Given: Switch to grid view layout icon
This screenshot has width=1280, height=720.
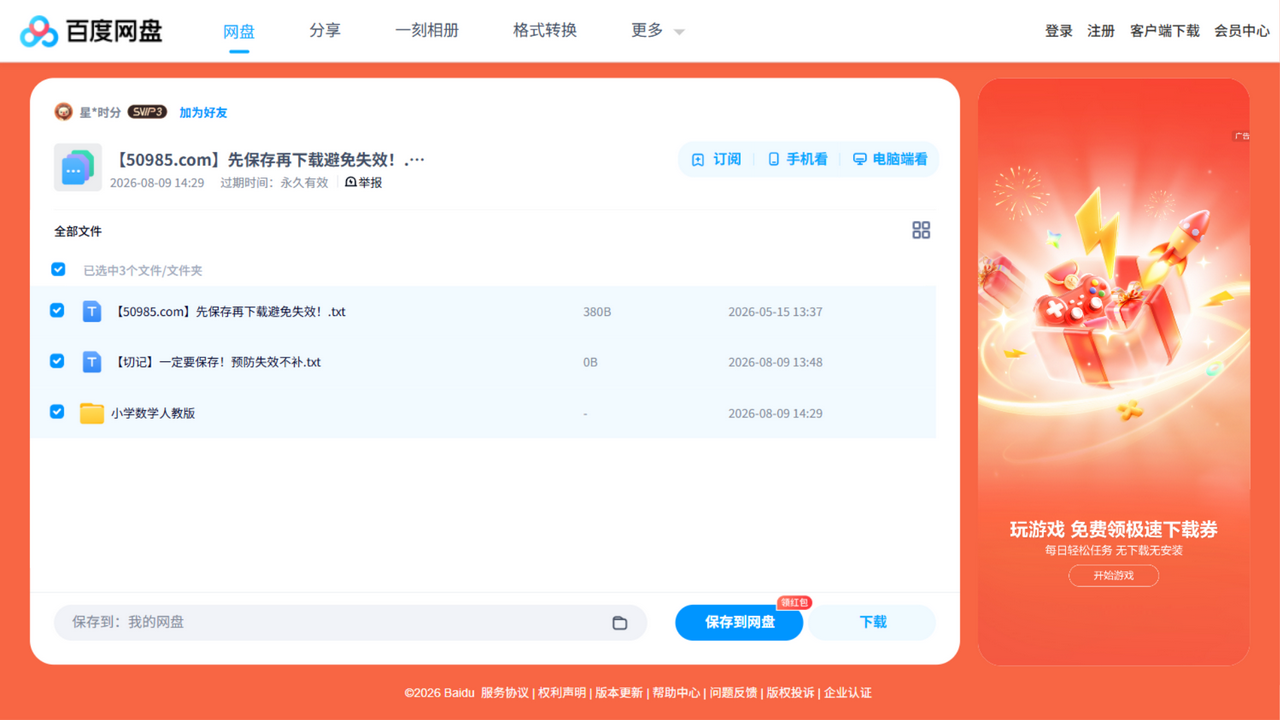Looking at the screenshot, I should tap(921, 230).
